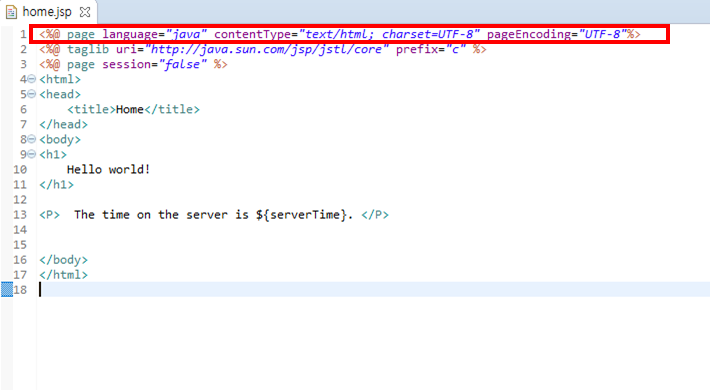Collapse the <head> fold marker on line 5
The height and width of the screenshot is (390, 710).
31,94
